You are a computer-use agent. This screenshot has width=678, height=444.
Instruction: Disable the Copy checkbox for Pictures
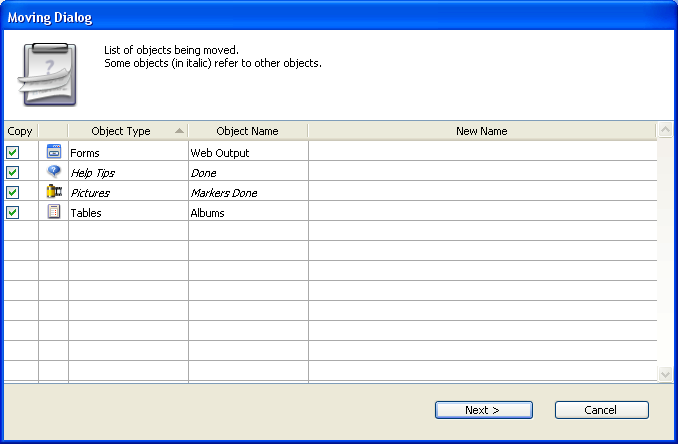point(13,193)
